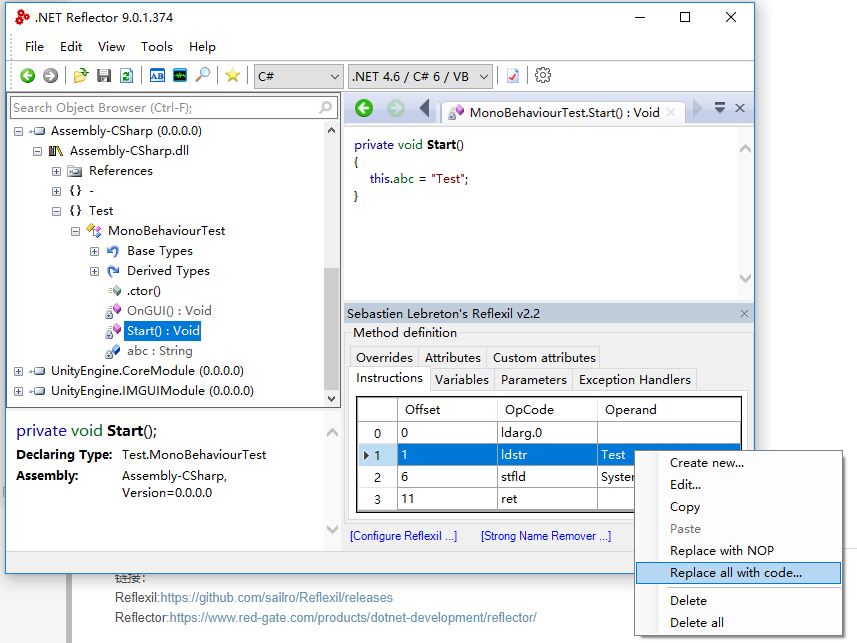Open an assembly with the folder icon
Image resolution: width=857 pixels, height=643 pixels.
(81, 75)
